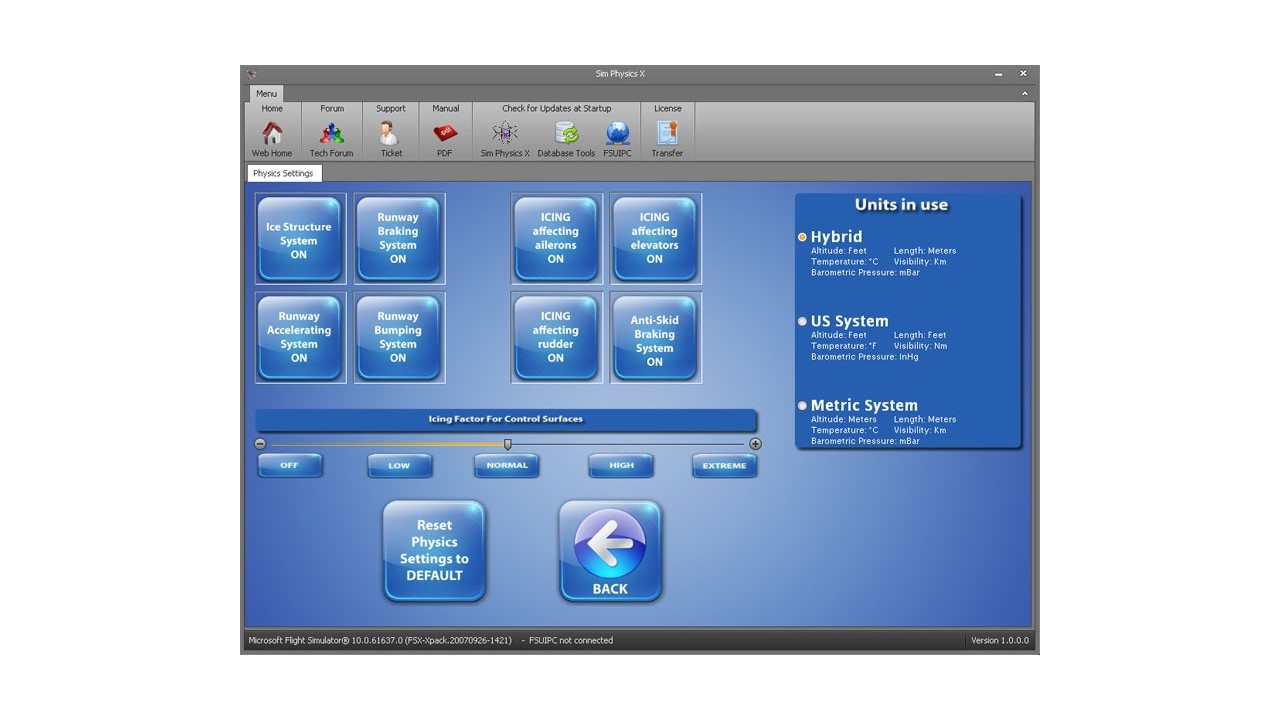Minimize the Sim Physics X window
This screenshot has height=720, width=1280.
pyautogui.click(x=998, y=74)
